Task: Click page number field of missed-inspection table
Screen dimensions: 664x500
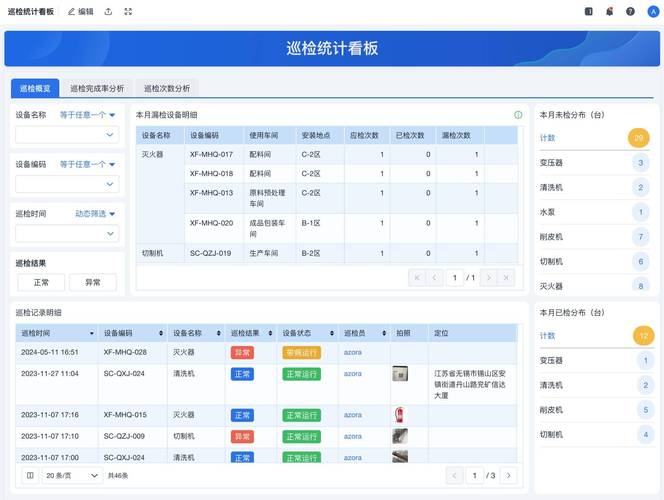Action: click(455, 278)
